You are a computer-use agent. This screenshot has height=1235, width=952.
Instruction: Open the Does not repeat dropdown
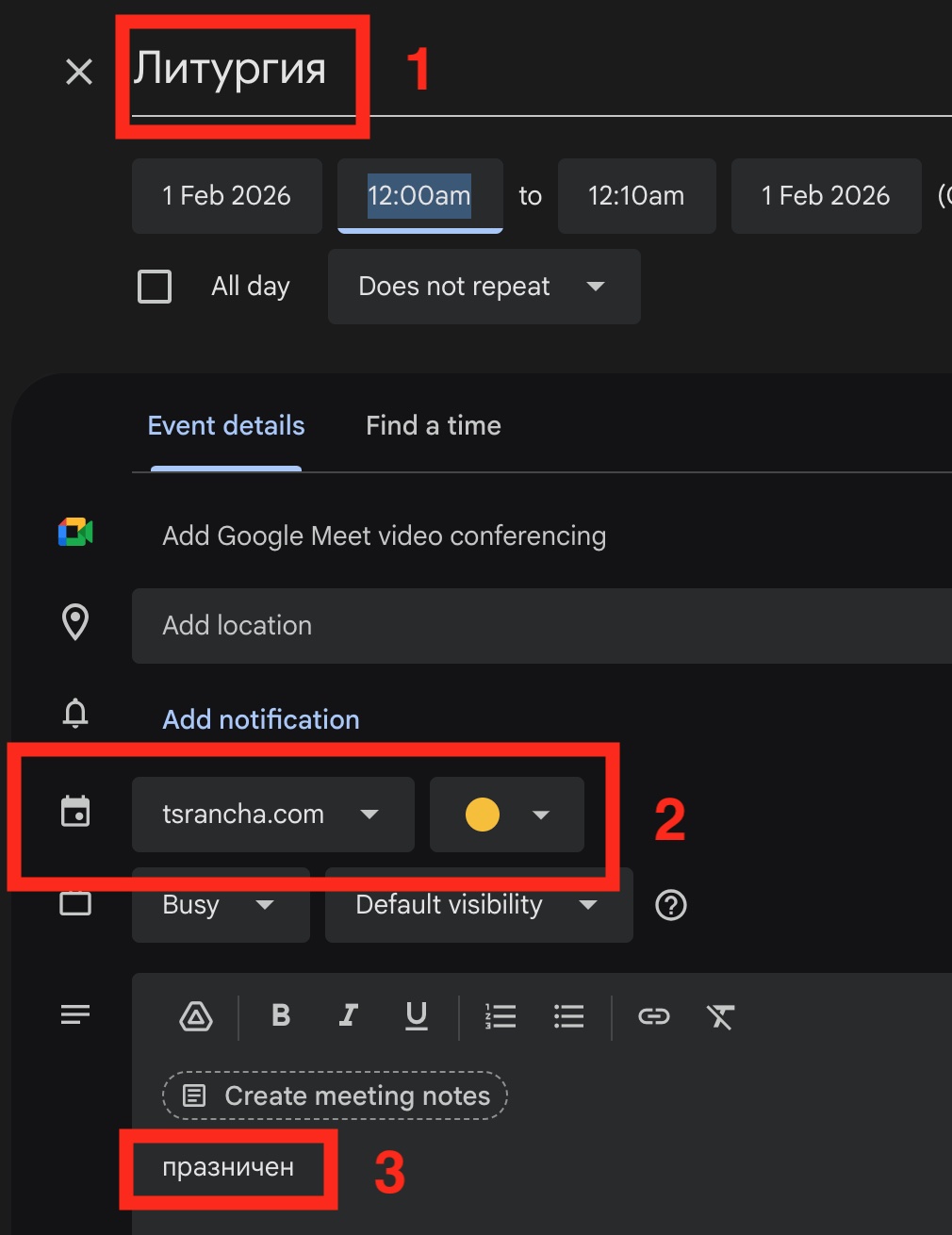click(x=484, y=287)
